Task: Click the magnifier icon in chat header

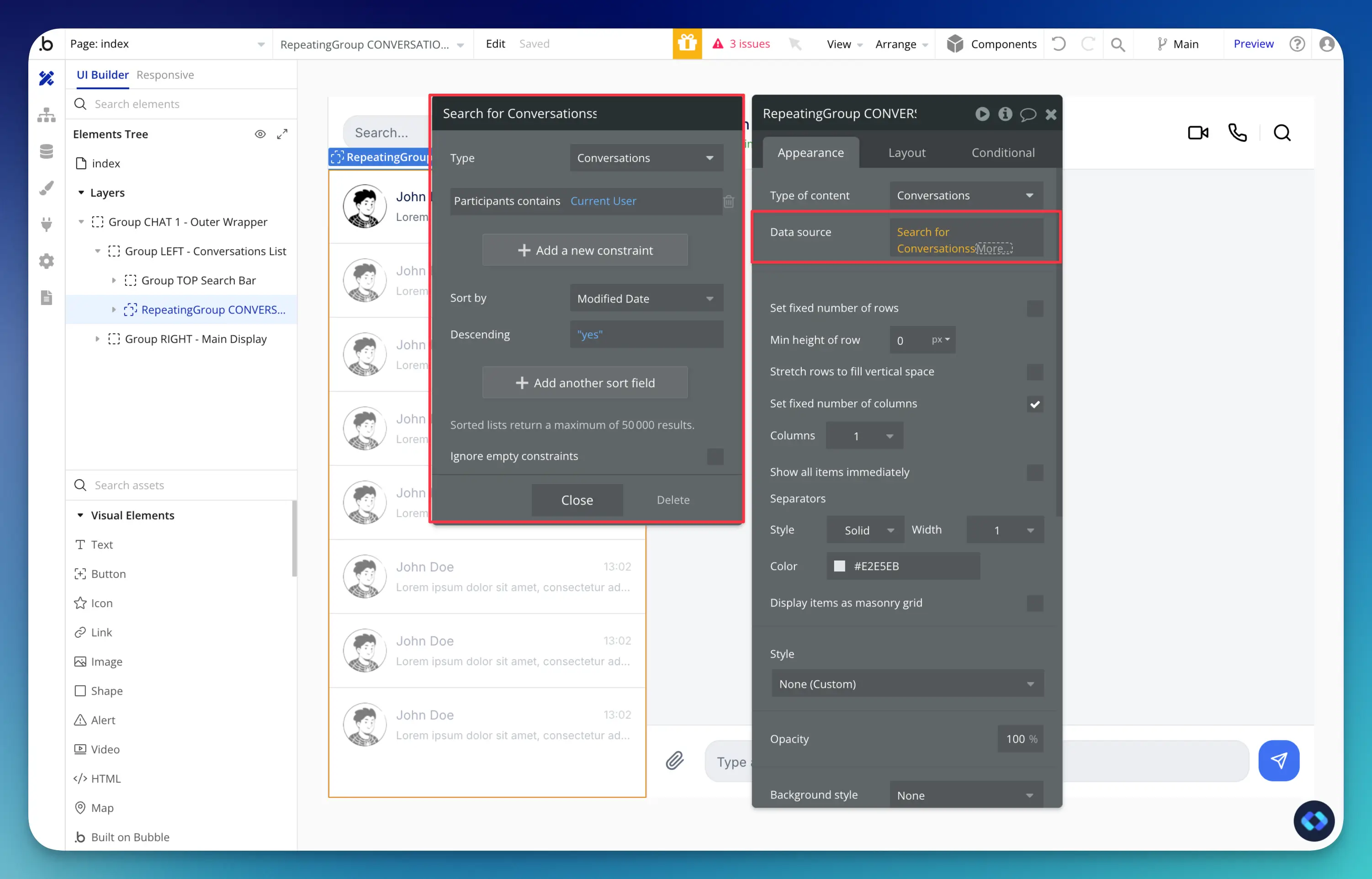Action: point(1282,133)
